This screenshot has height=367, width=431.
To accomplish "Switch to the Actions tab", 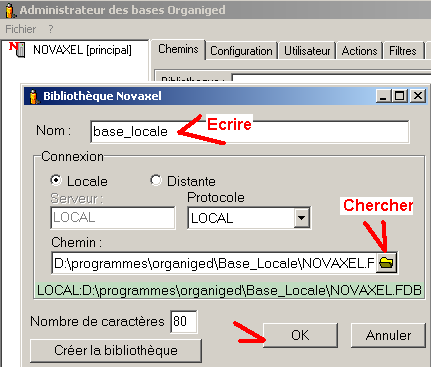I will [359, 51].
